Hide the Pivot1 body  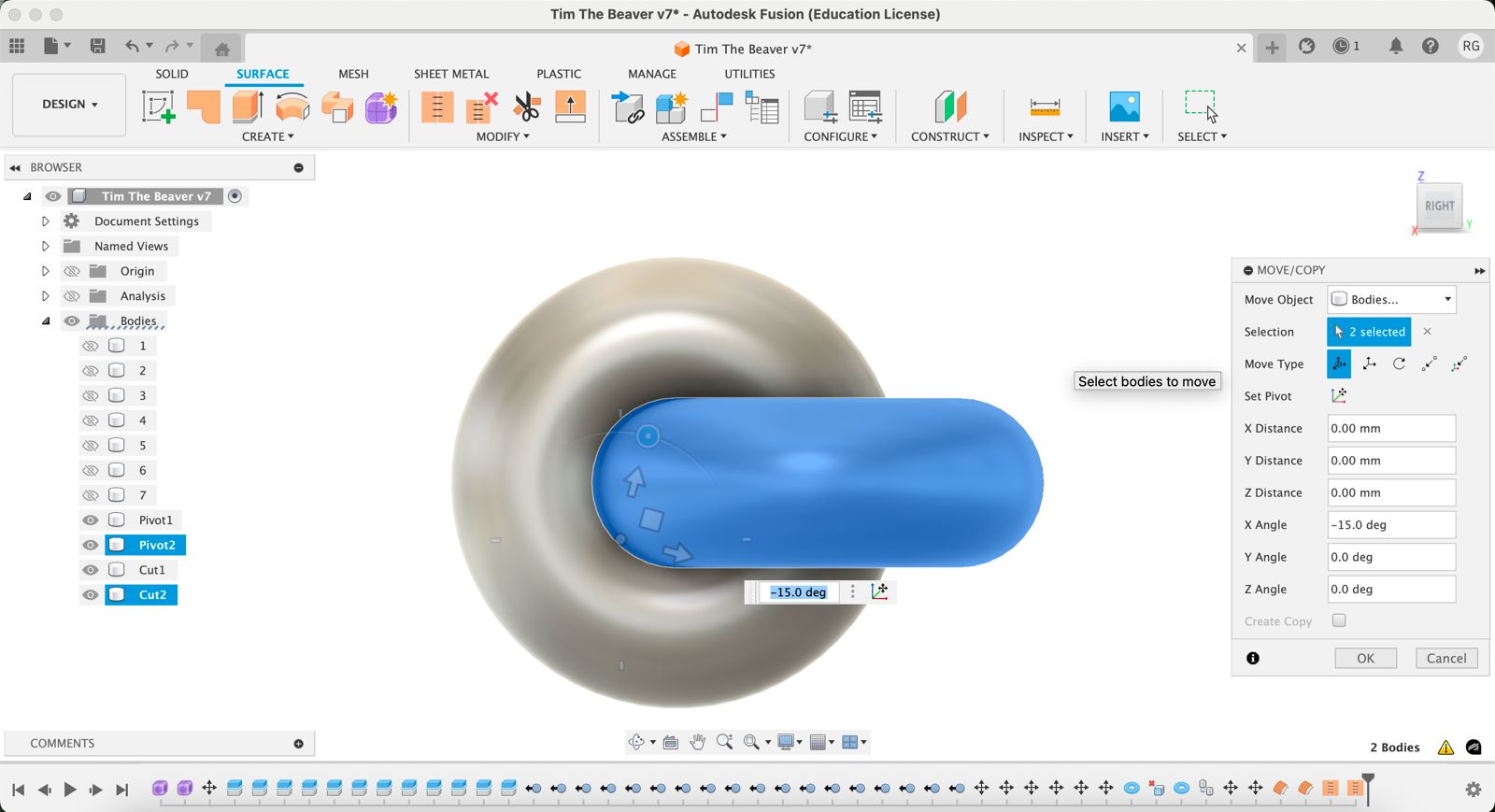click(x=91, y=520)
